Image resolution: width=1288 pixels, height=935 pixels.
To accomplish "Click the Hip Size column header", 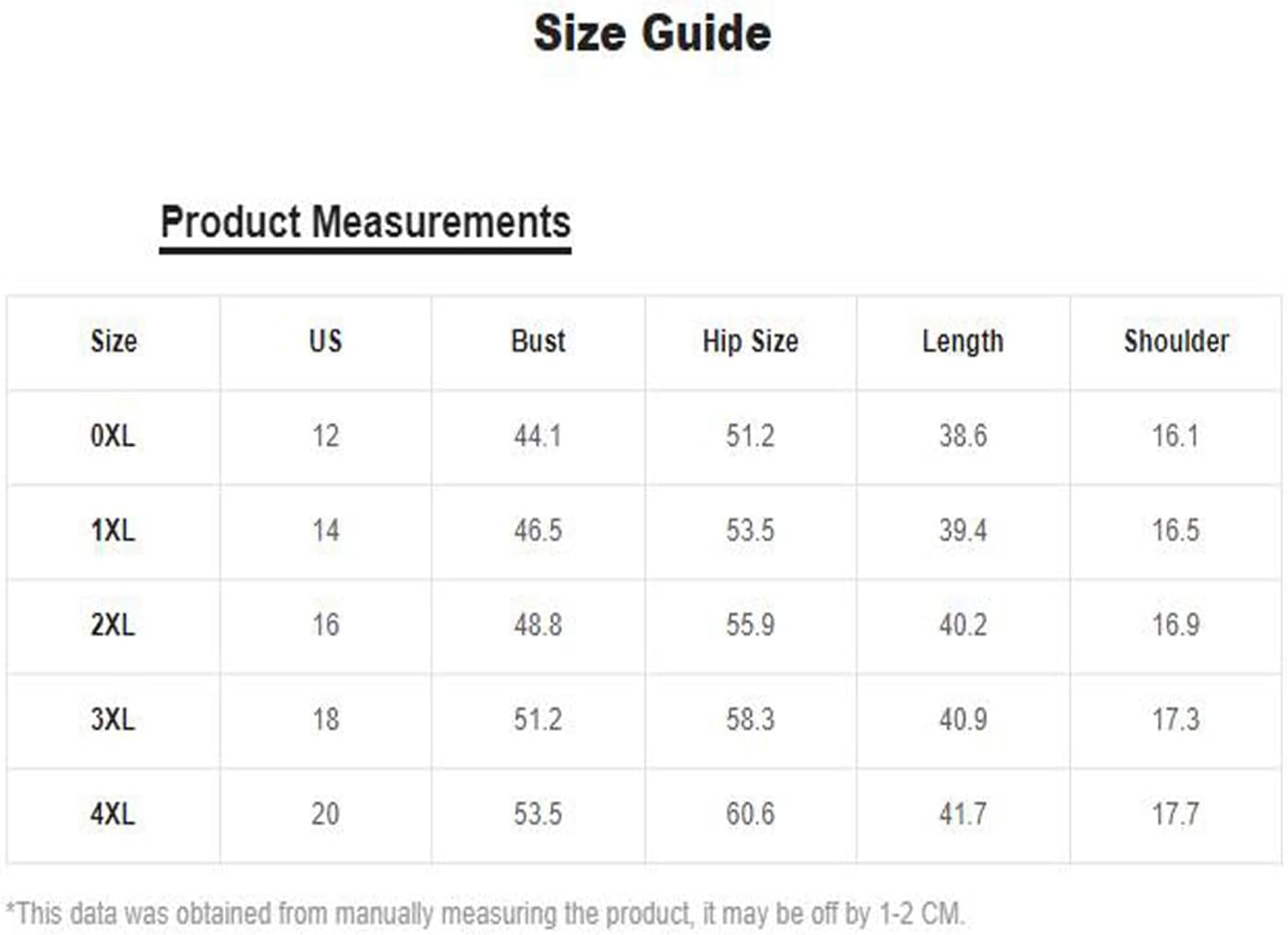I will click(x=750, y=342).
